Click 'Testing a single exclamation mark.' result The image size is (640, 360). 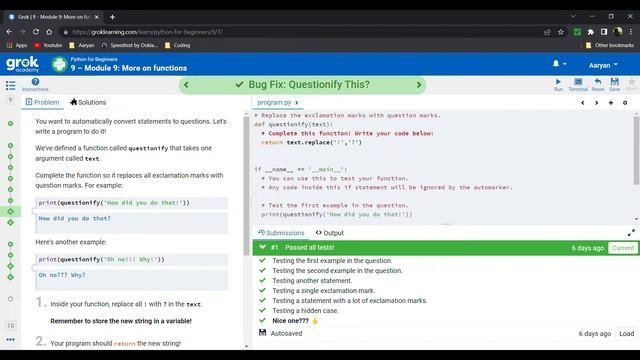(324, 291)
